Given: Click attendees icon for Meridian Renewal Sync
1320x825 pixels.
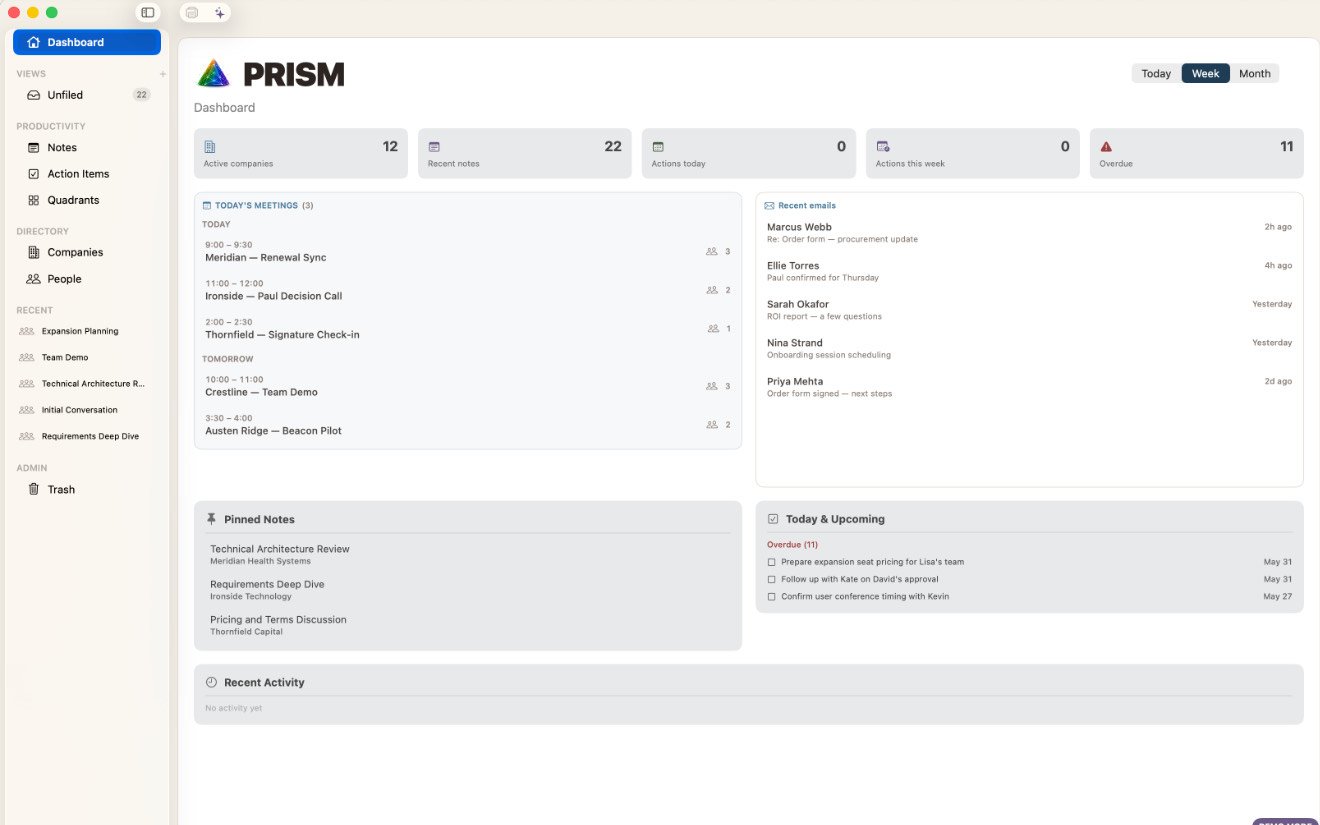Looking at the screenshot, I should (712, 252).
